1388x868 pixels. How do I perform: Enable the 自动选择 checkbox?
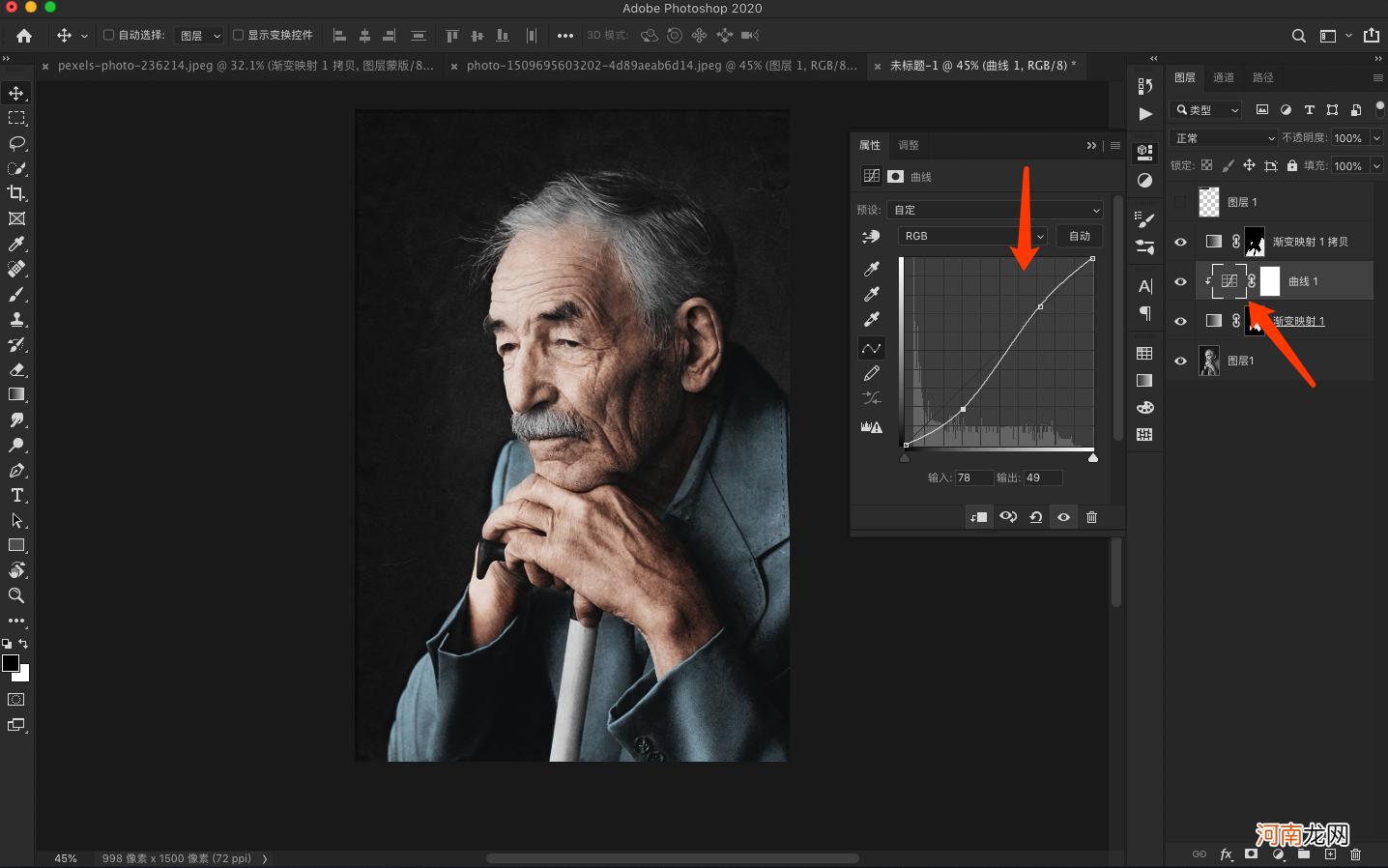pyautogui.click(x=109, y=35)
